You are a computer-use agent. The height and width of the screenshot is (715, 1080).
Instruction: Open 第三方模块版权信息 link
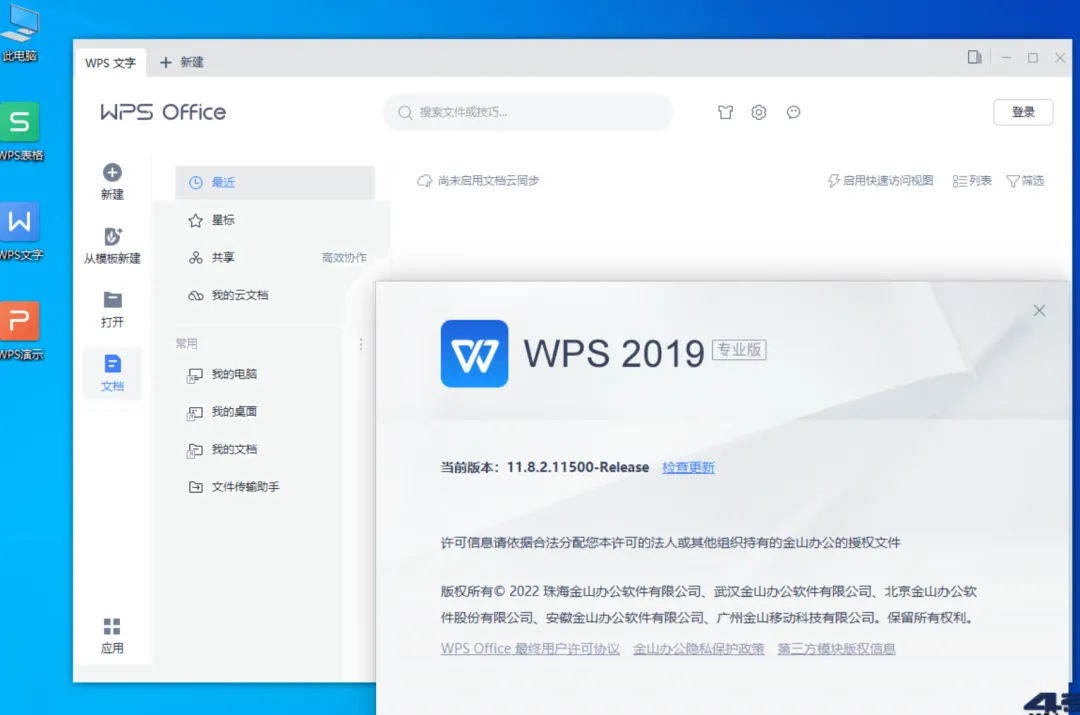tap(836, 649)
